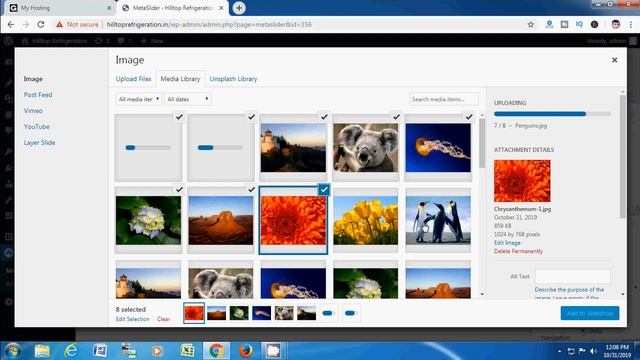Clear the current selection
Viewport: 640px width, 360px height.
point(164,319)
